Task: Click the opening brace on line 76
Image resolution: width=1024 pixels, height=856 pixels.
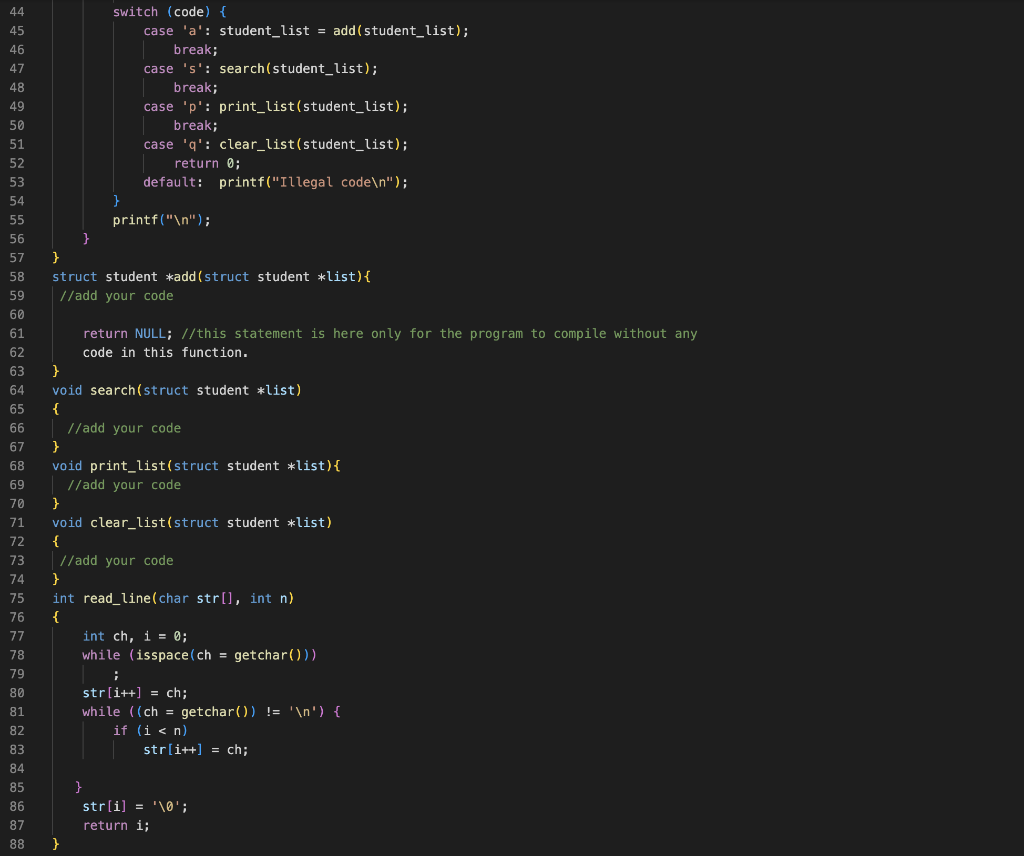Action: (x=56, y=618)
